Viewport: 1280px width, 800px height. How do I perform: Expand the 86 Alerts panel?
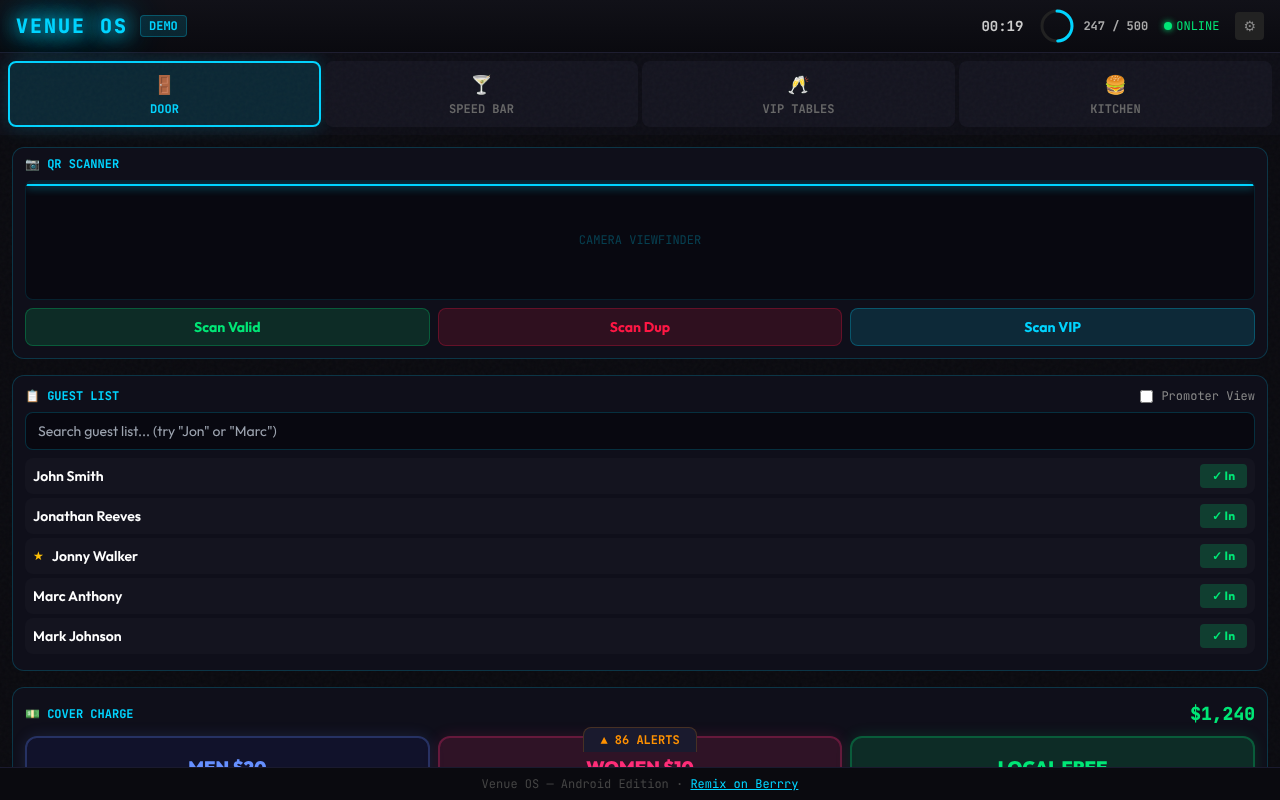coord(640,740)
